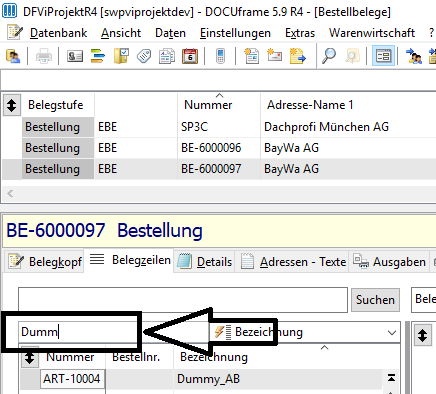
Task: Click the wide search field left of Suchen
Action: click(x=183, y=300)
